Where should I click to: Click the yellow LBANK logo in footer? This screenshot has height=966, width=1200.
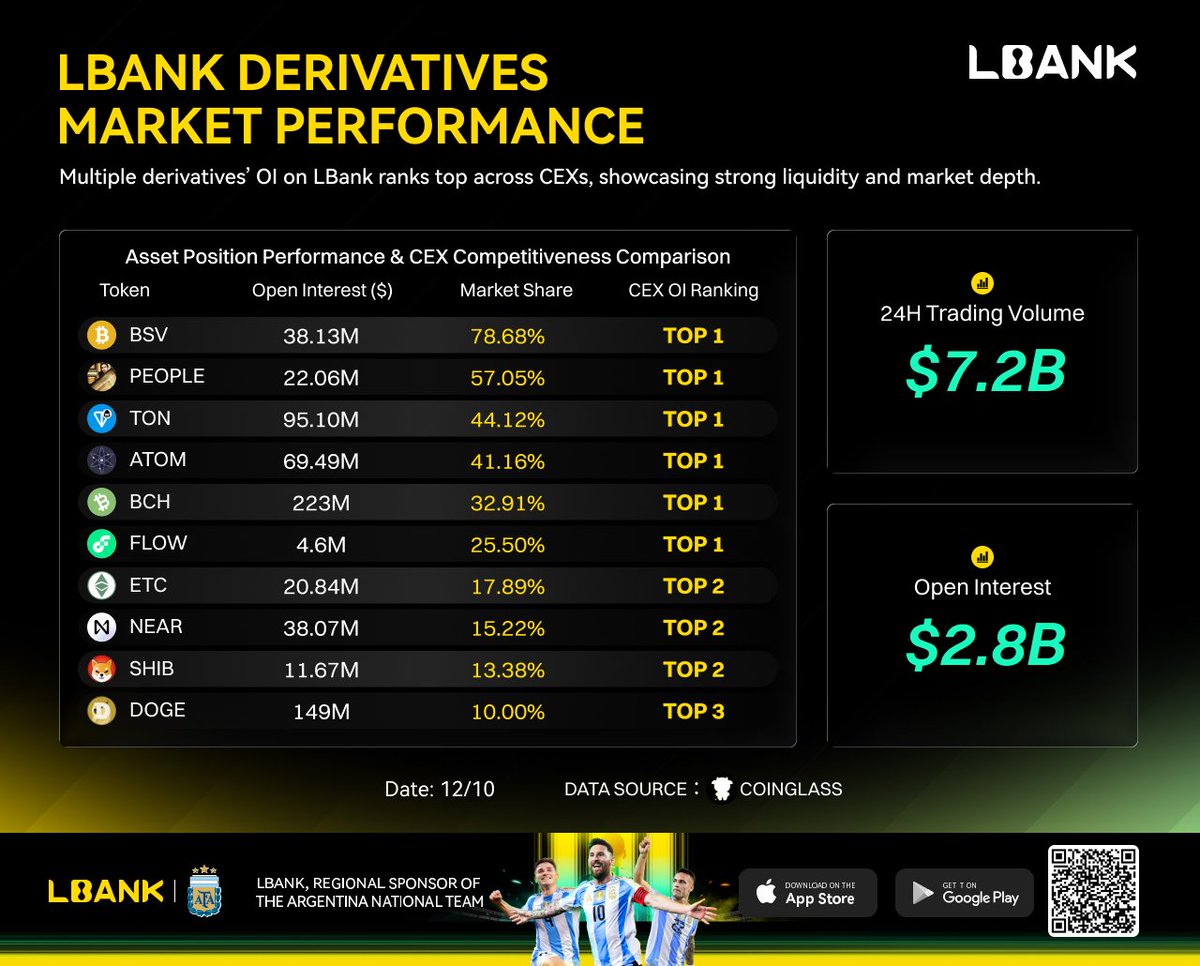point(105,890)
